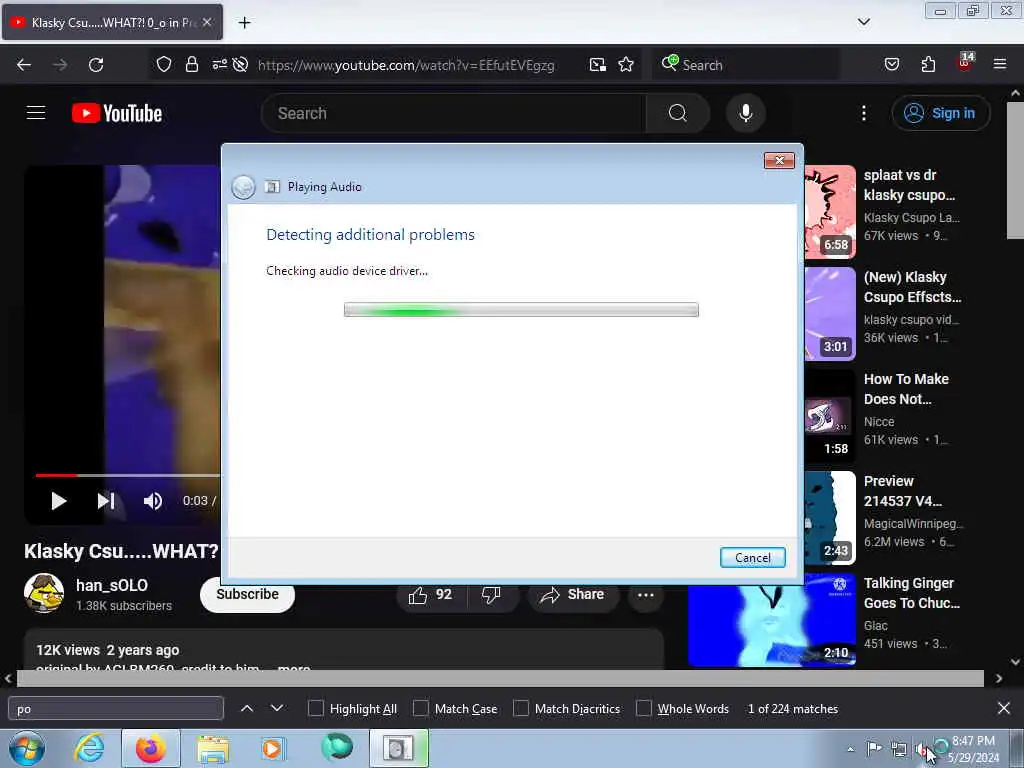Select the Klasky Csu...WHAT?! browser tab
The width and height of the screenshot is (1024, 768).
[112, 22]
